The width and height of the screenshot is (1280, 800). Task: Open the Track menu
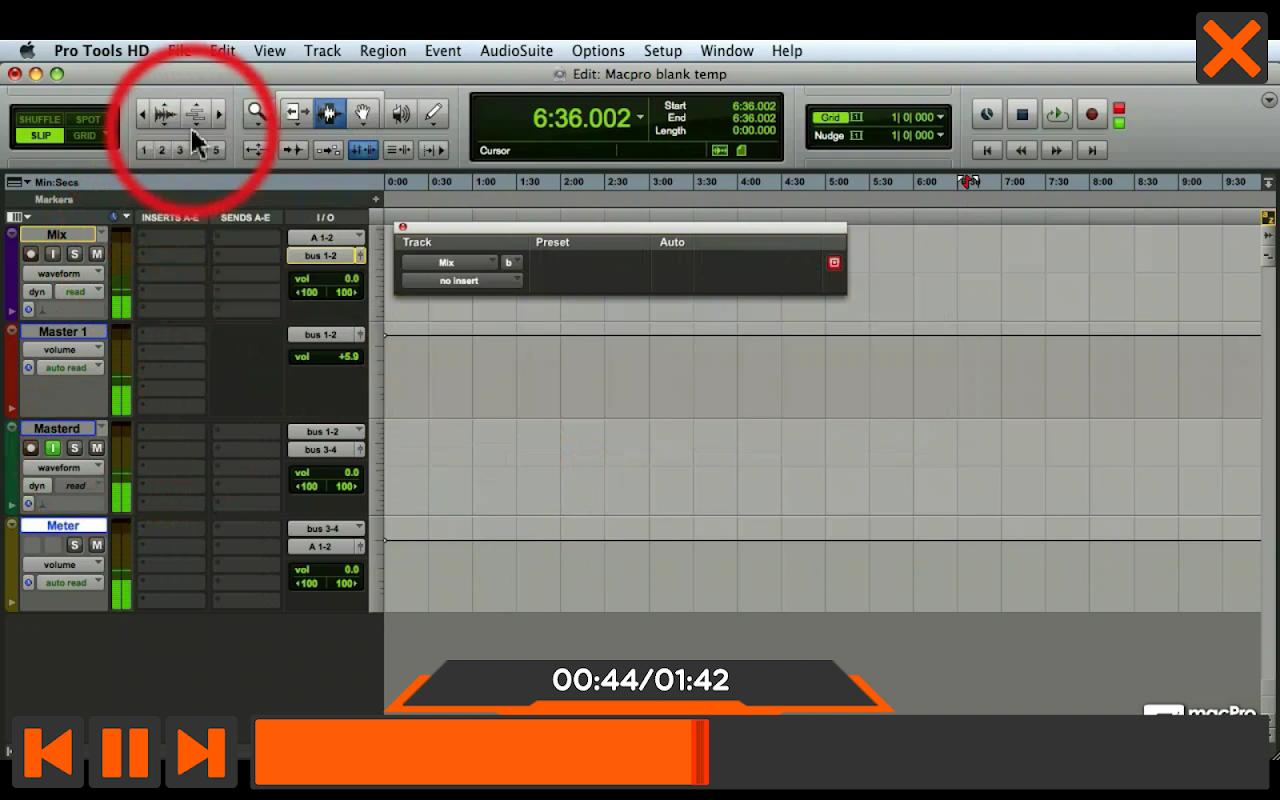coord(322,51)
